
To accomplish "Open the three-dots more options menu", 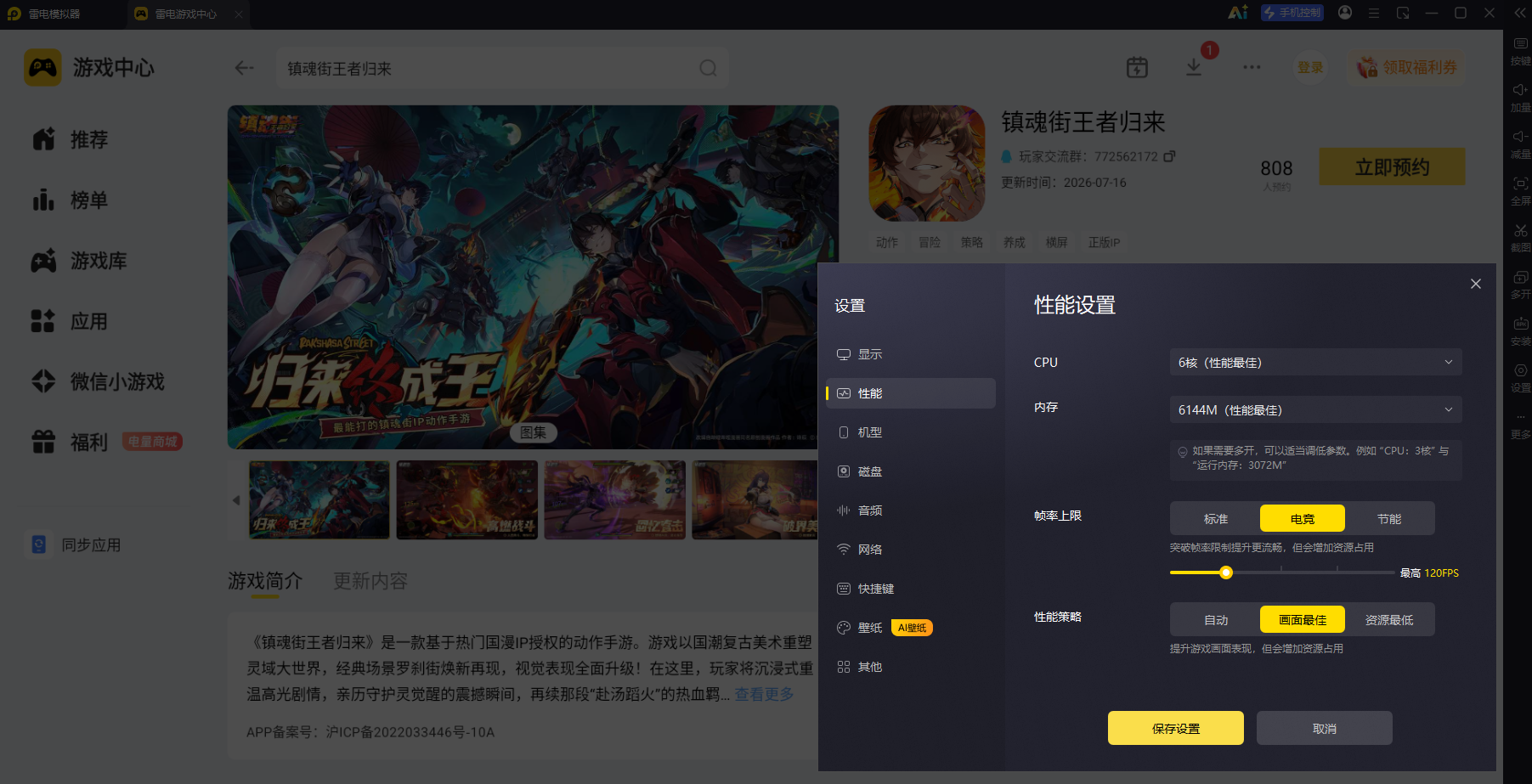I will 1252,67.
